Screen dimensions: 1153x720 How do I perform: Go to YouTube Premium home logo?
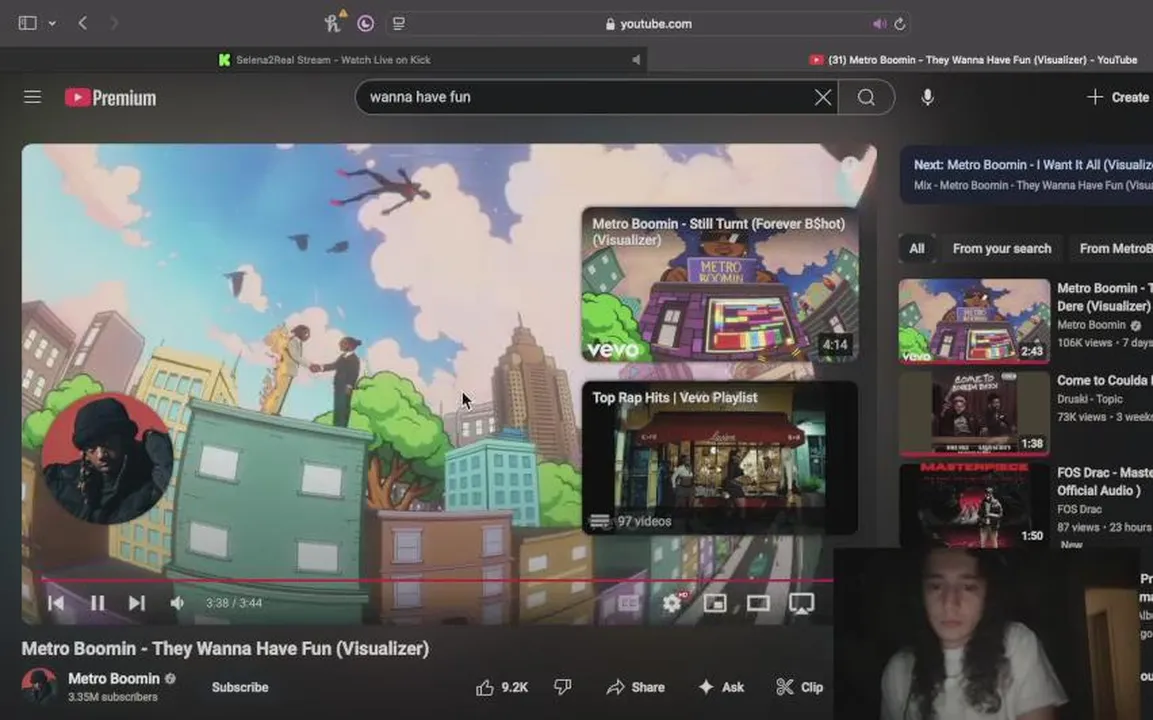110,98
